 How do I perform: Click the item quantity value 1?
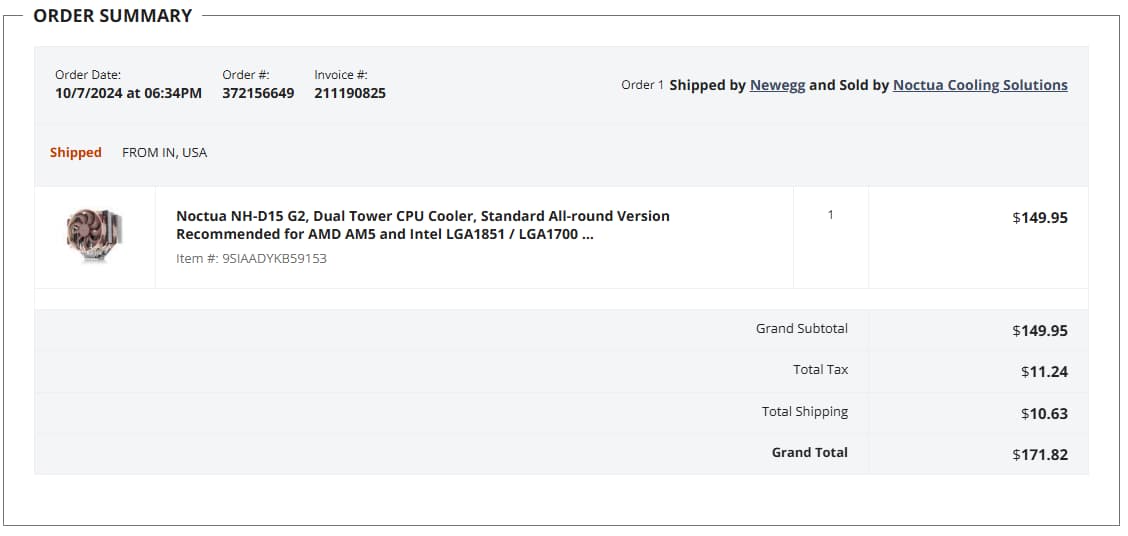pos(830,214)
